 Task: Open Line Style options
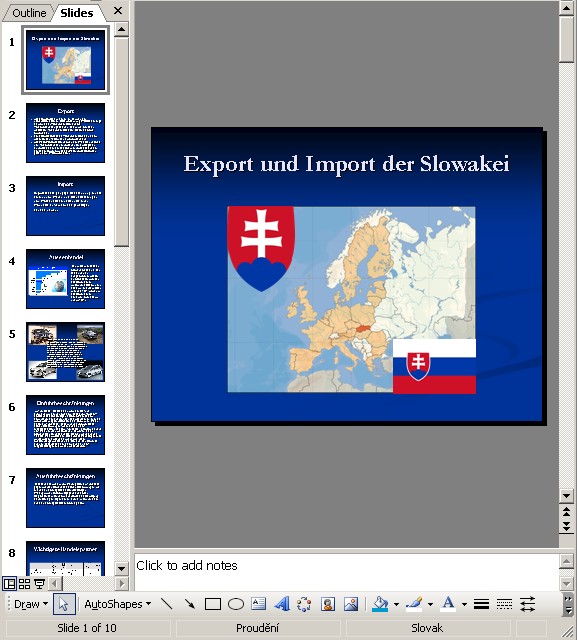(482, 604)
